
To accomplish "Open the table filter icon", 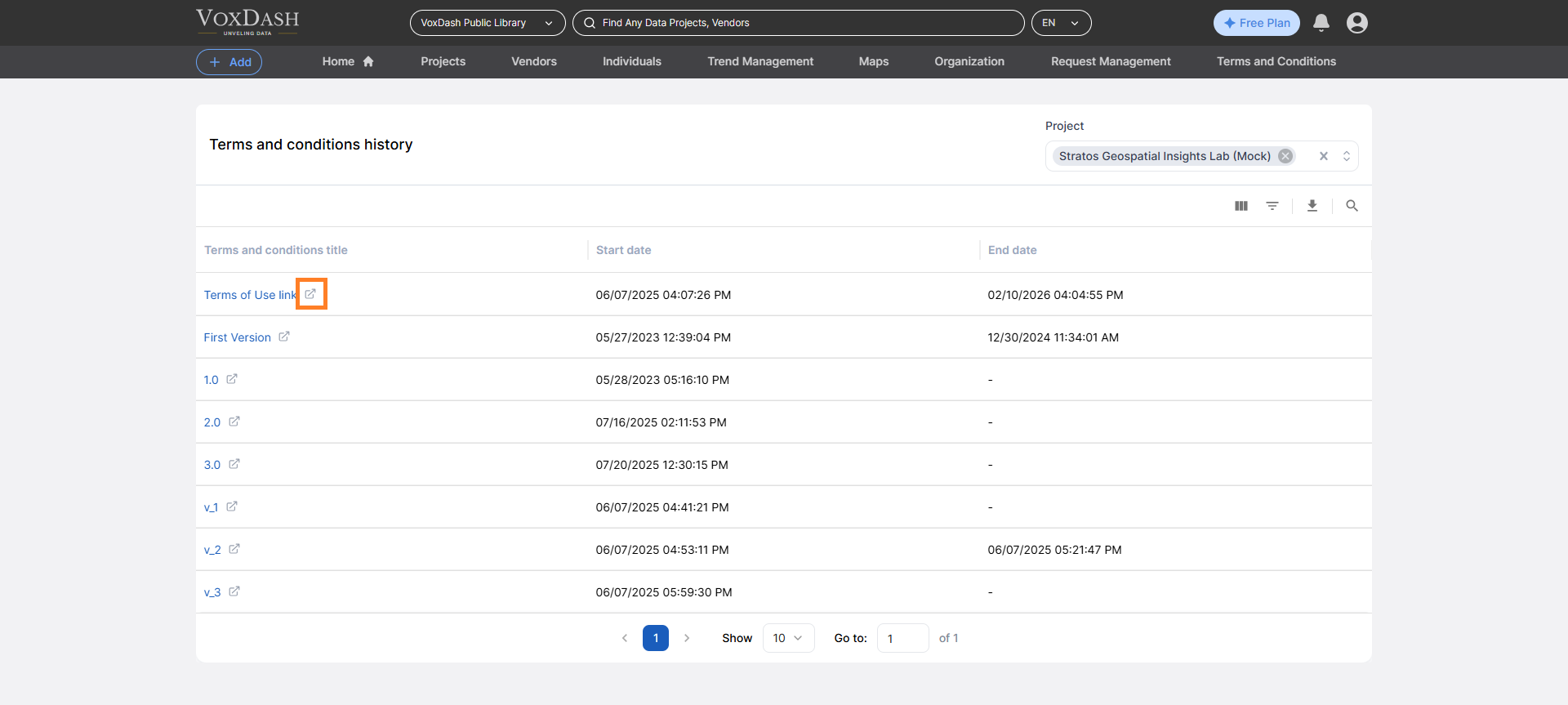I will pos(1272,206).
